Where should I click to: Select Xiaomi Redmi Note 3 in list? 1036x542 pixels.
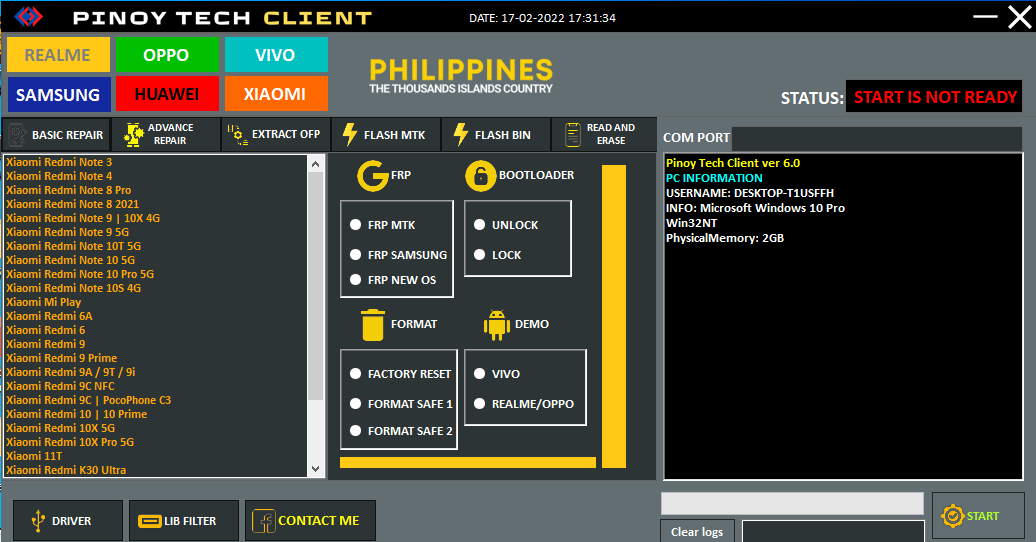pos(59,162)
